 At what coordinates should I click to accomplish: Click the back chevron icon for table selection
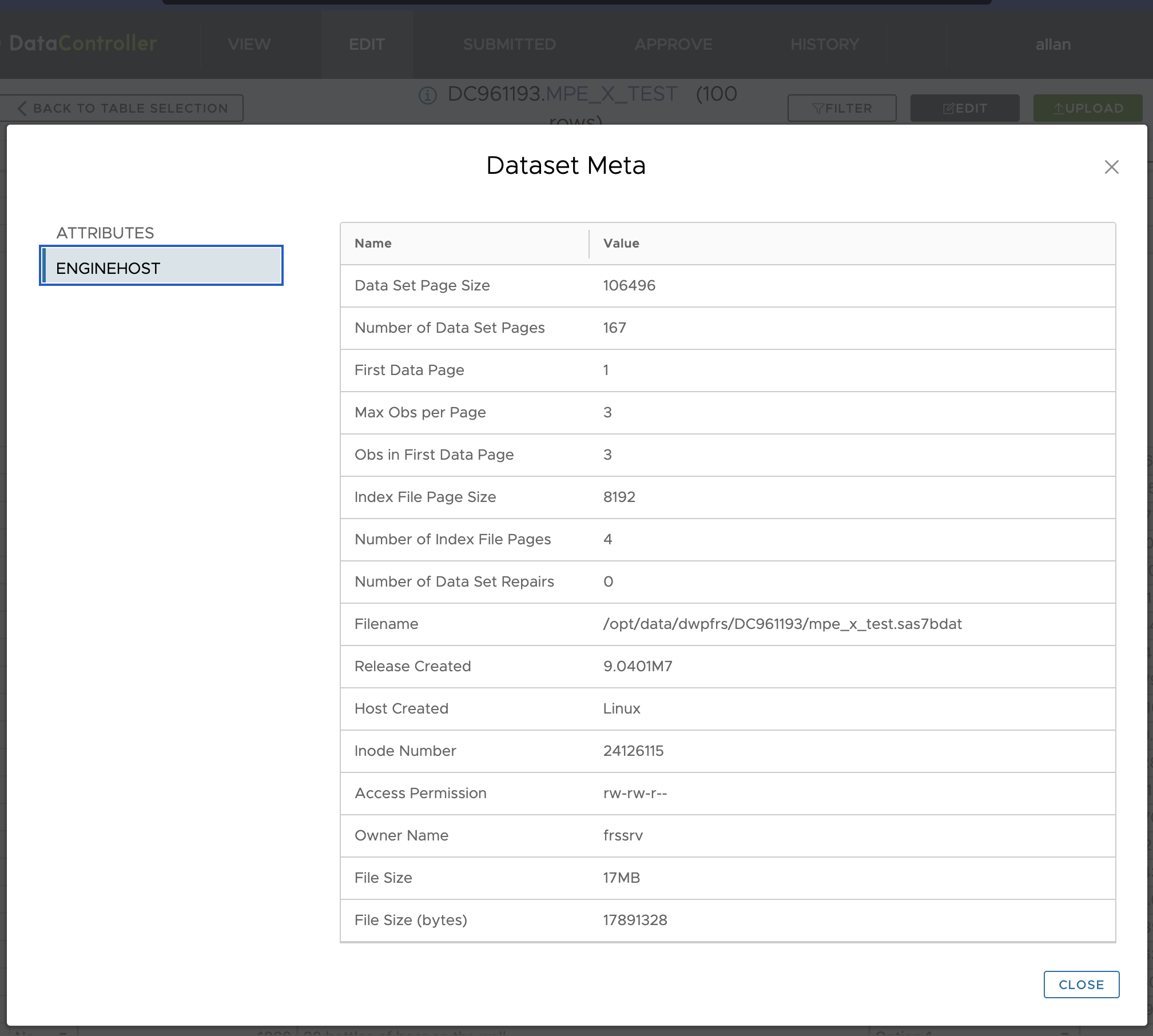coord(22,108)
